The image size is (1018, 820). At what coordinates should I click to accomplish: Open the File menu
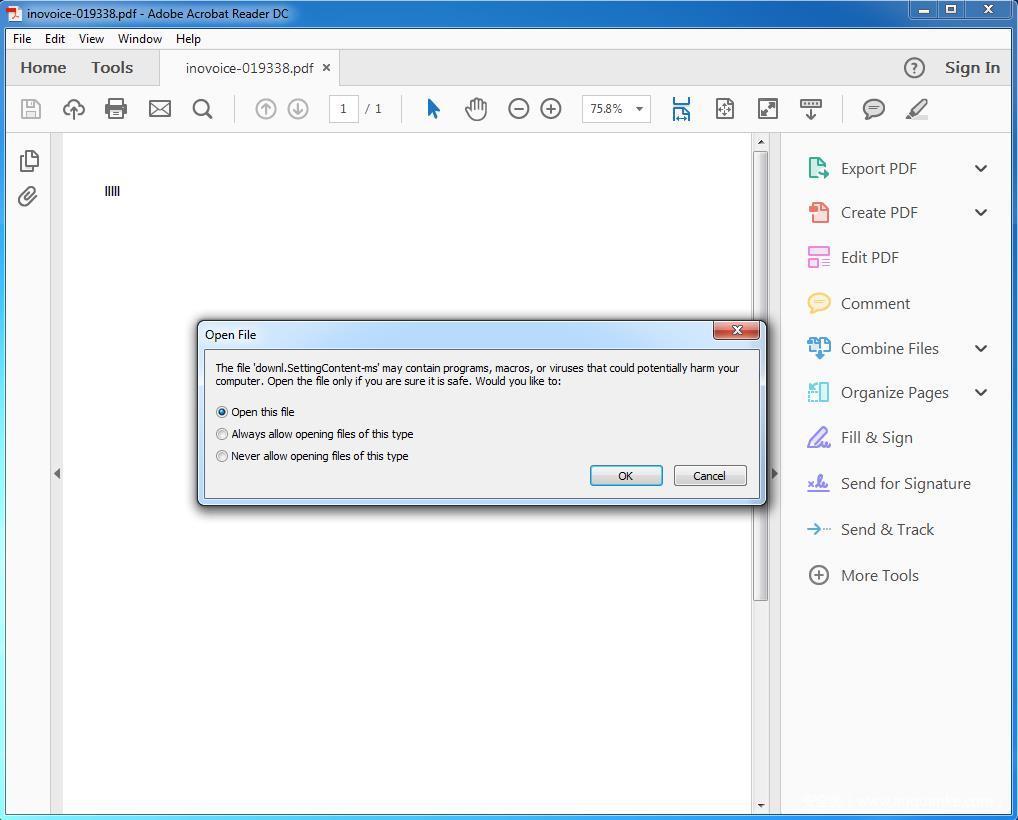point(22,39)
